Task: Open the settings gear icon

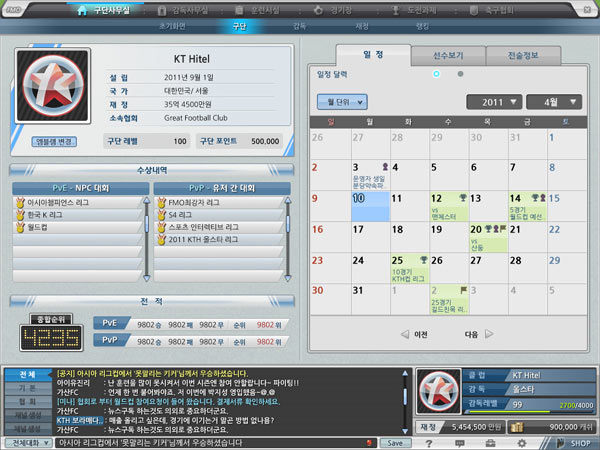Action: pos(522,443)
